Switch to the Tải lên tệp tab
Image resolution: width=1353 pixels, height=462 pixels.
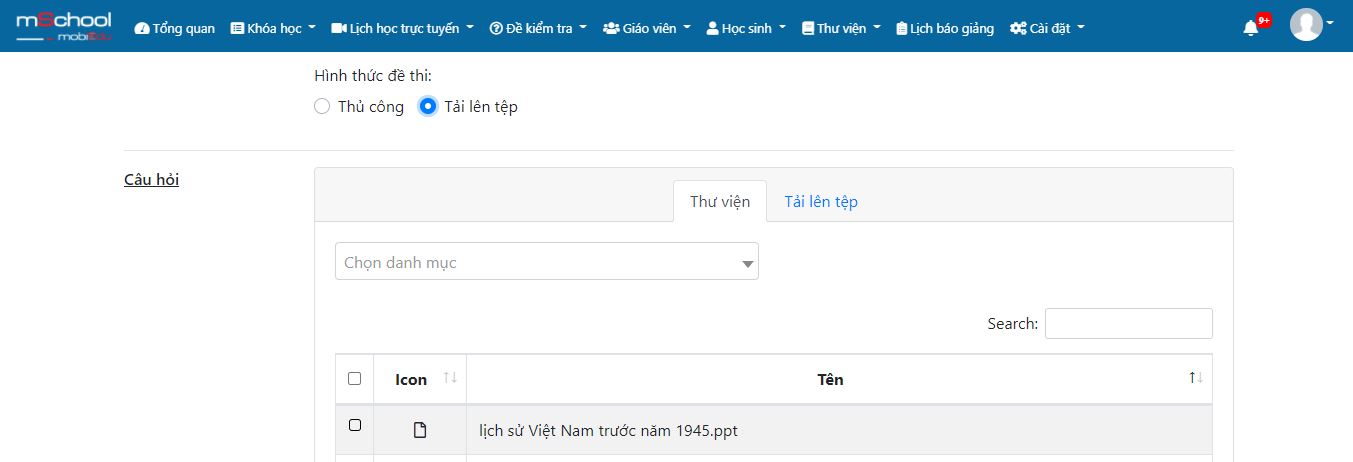click(x=821, y=201)
